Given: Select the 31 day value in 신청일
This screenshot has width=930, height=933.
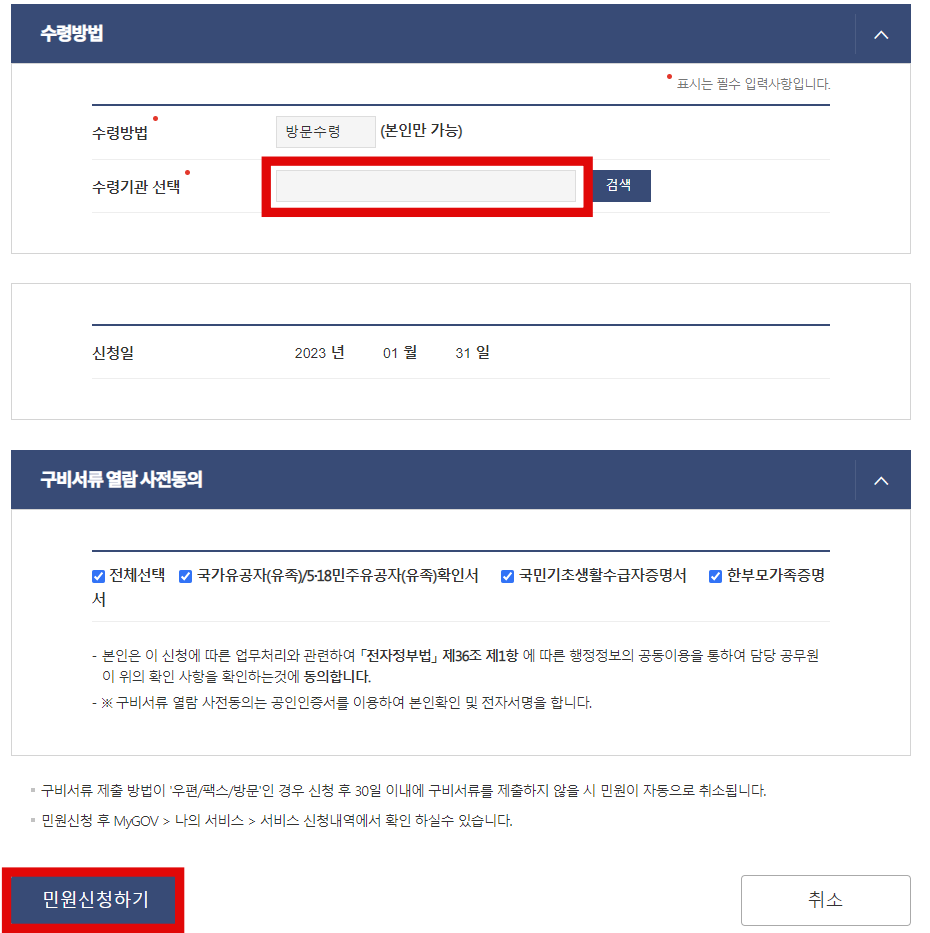Looking at the screenshot, I should 463,353.
